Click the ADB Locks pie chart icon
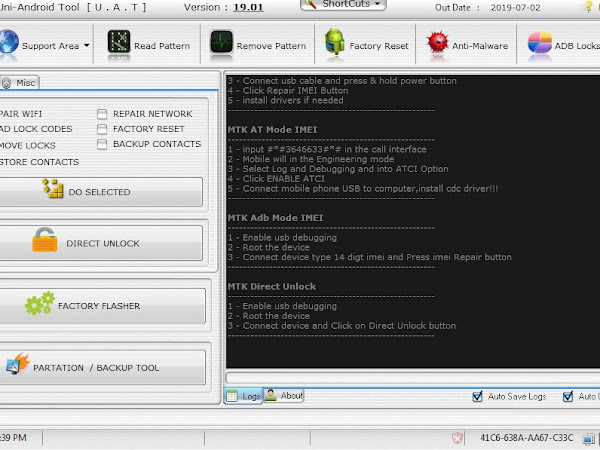This screenshot has width=600, height=450. (x=540, y=42)
